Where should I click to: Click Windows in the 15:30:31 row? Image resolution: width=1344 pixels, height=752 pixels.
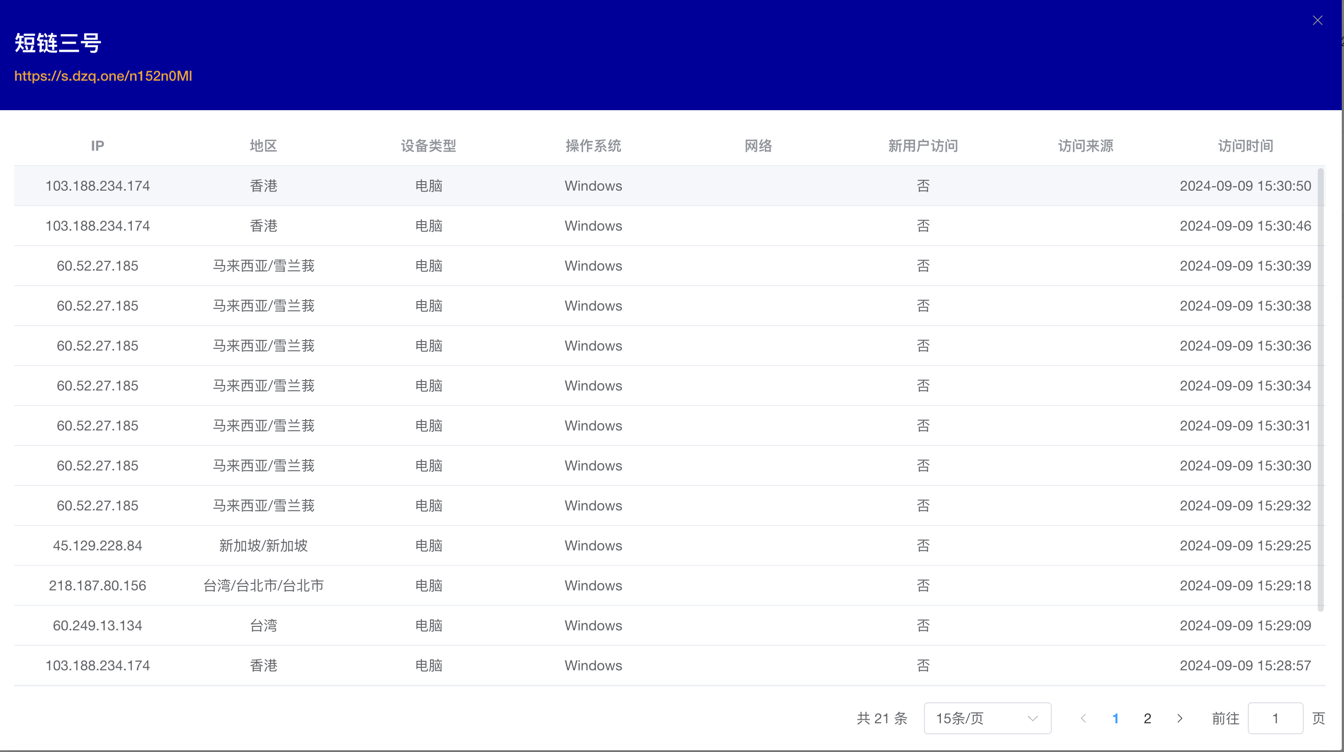point(593,426)
